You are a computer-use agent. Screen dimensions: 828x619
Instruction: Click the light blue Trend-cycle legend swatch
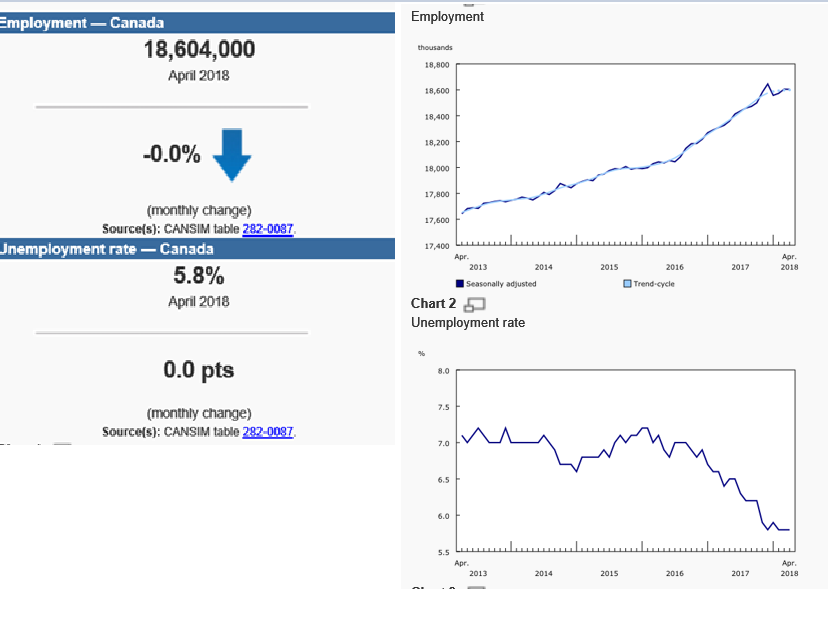pos(627,284)
